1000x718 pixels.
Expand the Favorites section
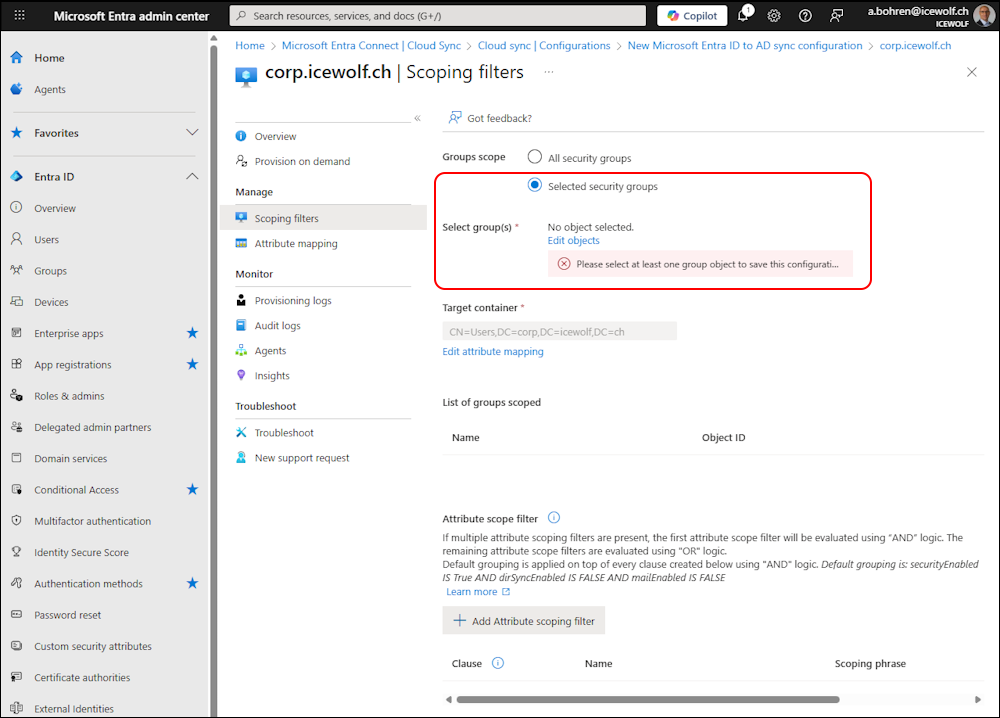click(x=192, y=133)
